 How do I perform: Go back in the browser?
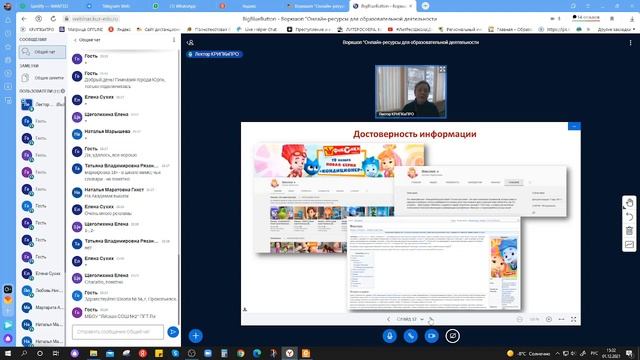(24, 19)
